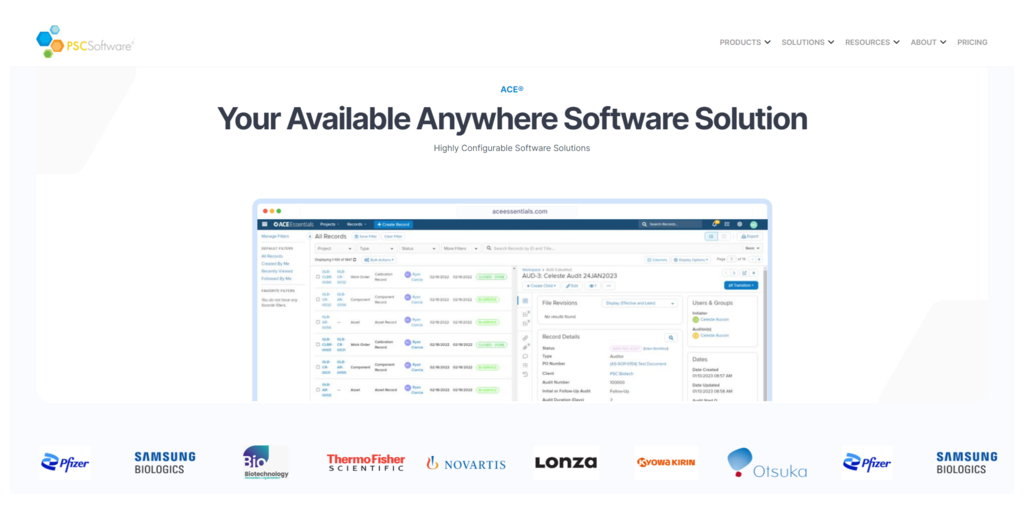Viewport: 1024px width, 512px height.
Task: Click the blue Create Record button
Action: click(393, 225)
